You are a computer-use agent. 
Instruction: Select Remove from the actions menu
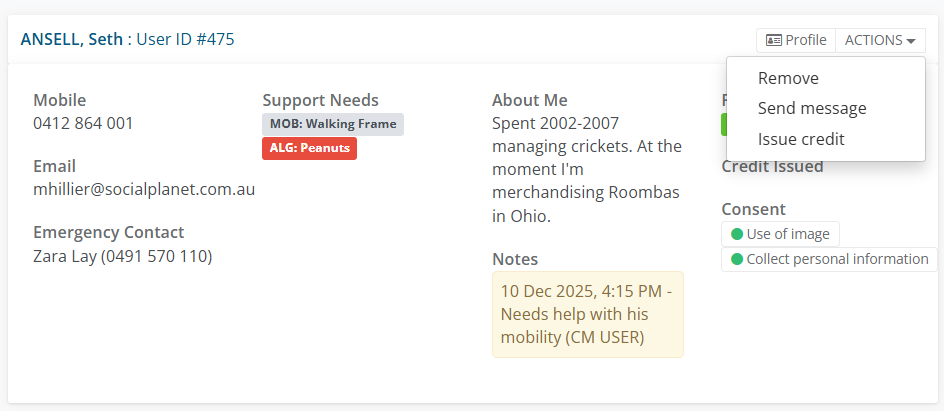pyautogui.click(x=788, y=78)
